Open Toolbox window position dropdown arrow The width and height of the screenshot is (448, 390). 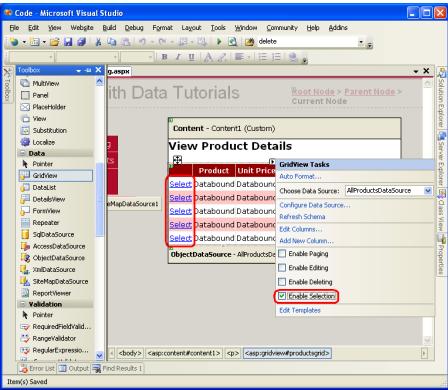click(79, 70)
